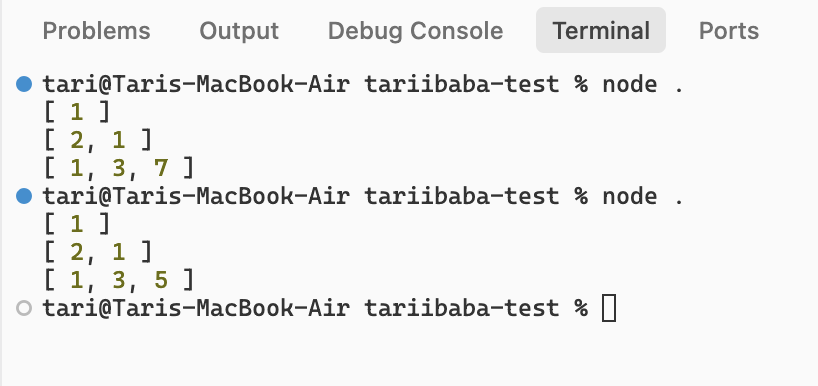The width and height of the screenshot is (818, 386).
Task: Click the first 'node .' command text
Action: click(x=643, y=84)
